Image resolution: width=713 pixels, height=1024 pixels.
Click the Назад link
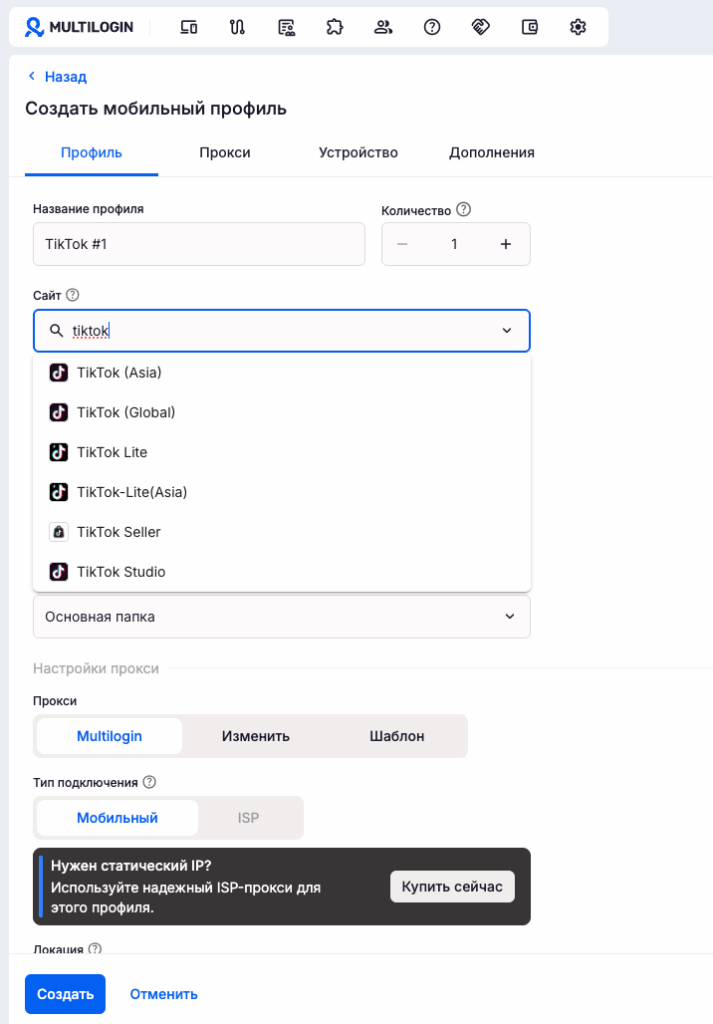[x=65, y=76]
